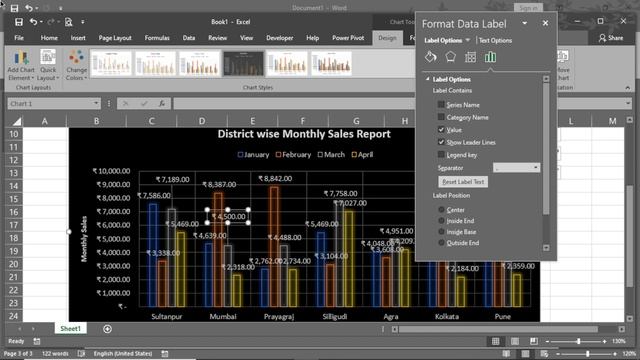Click the Word zoom slider handle
Screen dimensions: 640x360
pyautogui.click(x=588, y=353)
